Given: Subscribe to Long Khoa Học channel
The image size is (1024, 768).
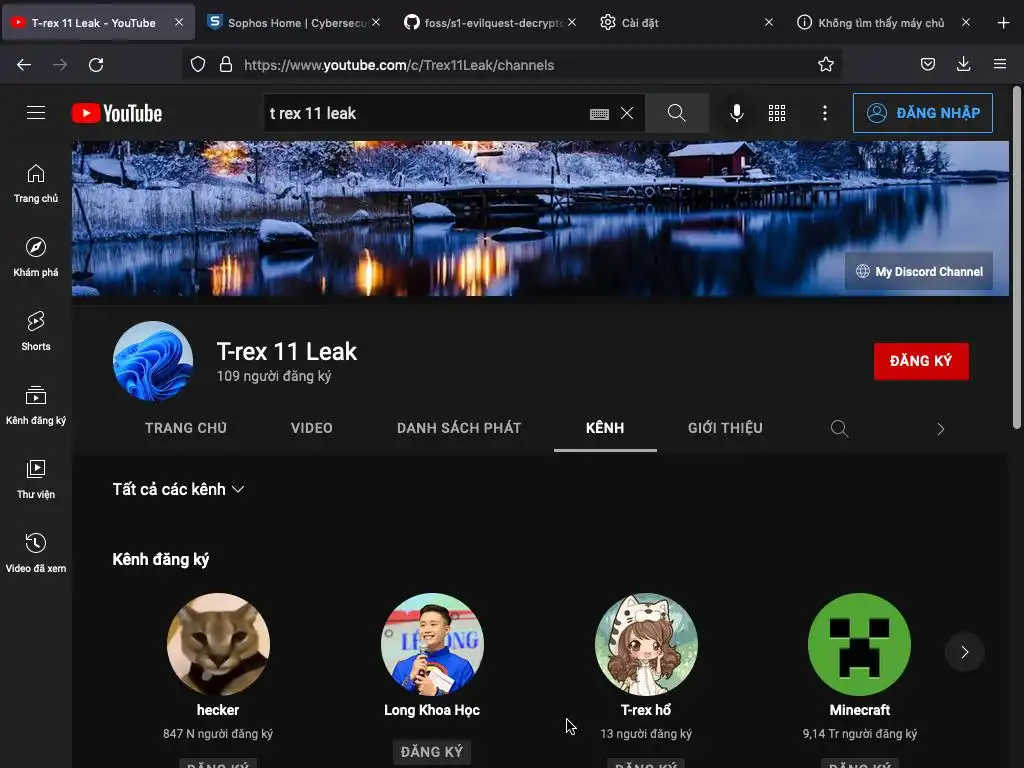Looking at the screenshot, I should point(432,752).
